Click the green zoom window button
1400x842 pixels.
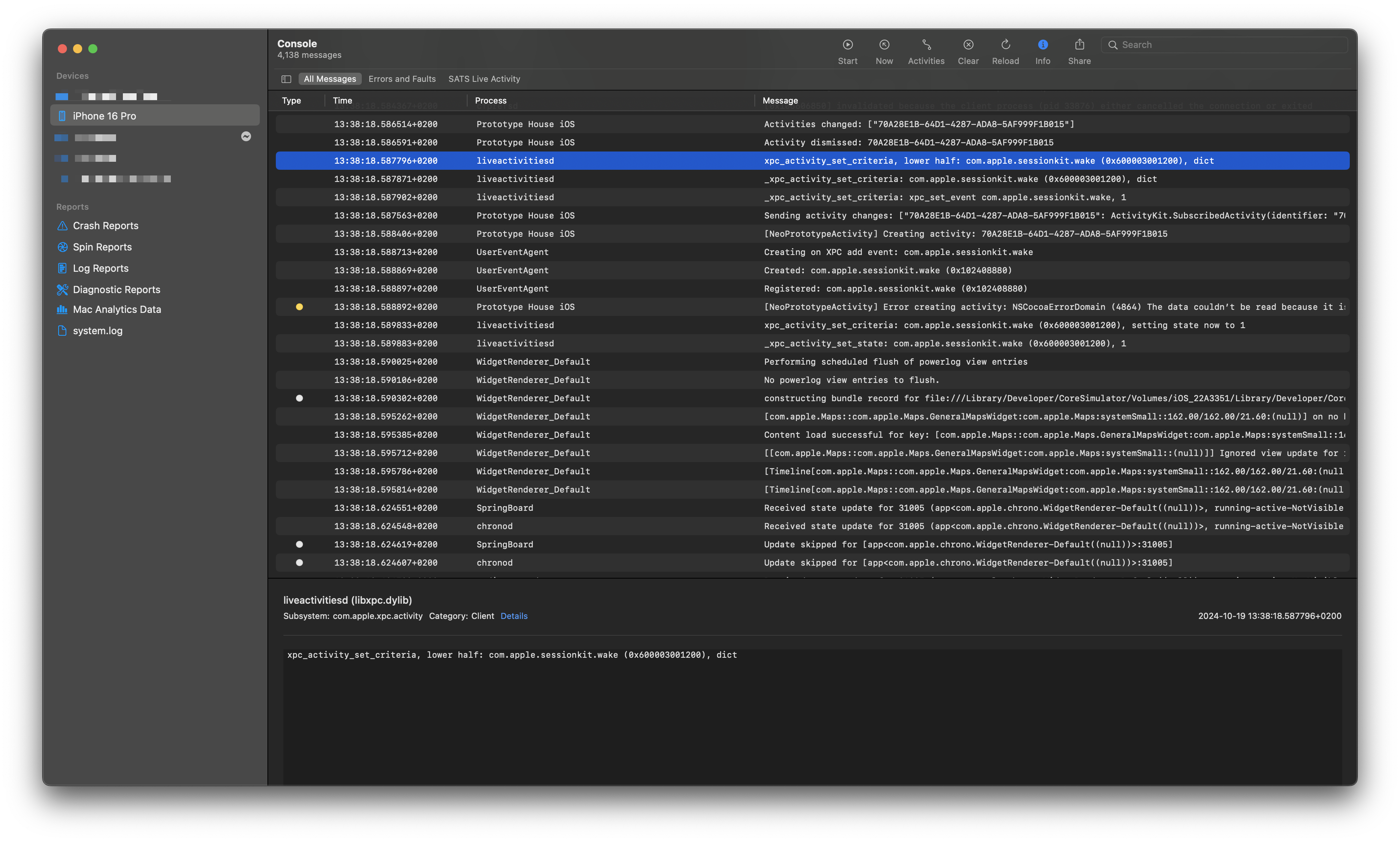[93, 49]
